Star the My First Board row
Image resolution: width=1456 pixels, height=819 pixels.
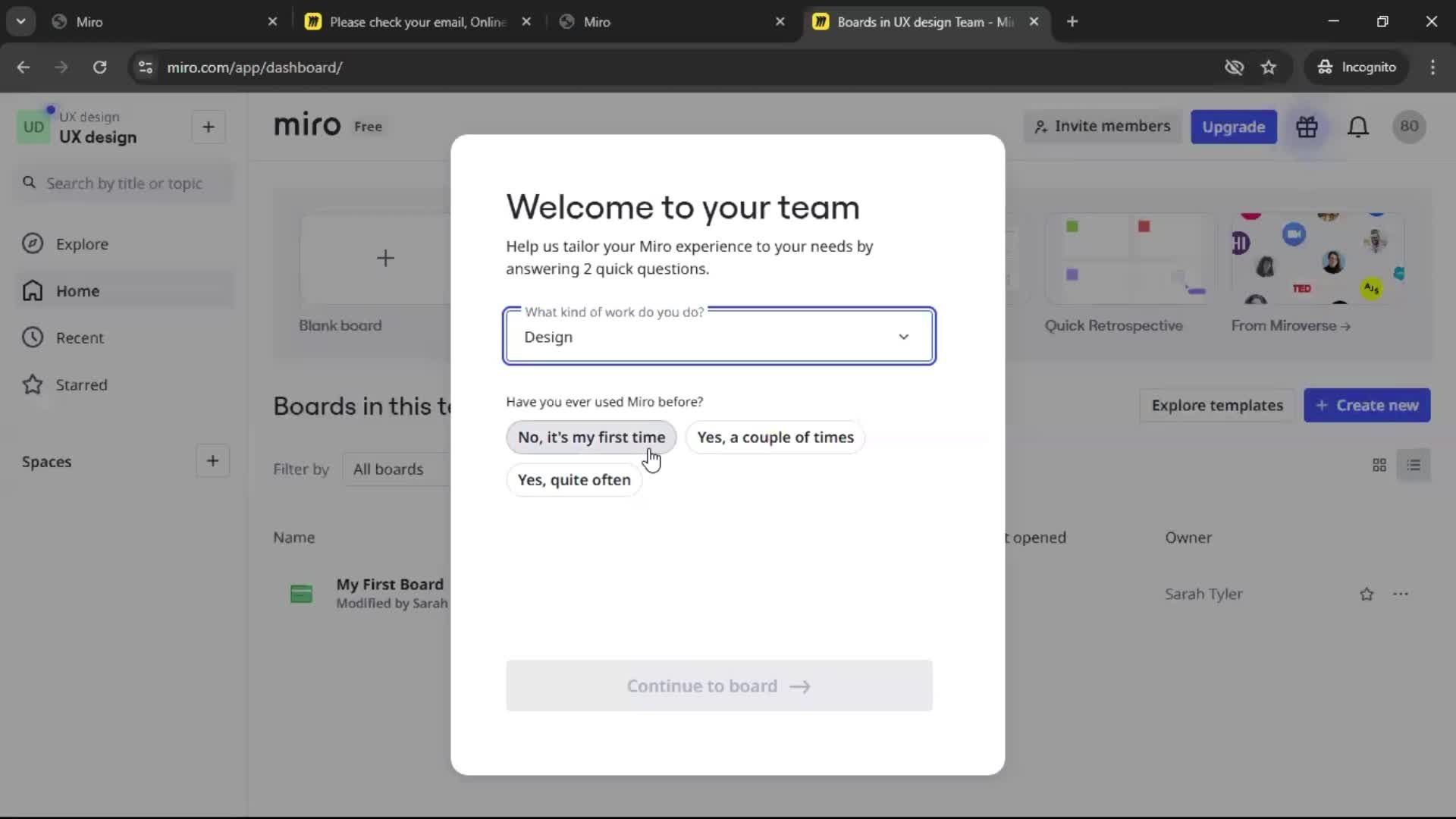click(x=1367, y=594)
